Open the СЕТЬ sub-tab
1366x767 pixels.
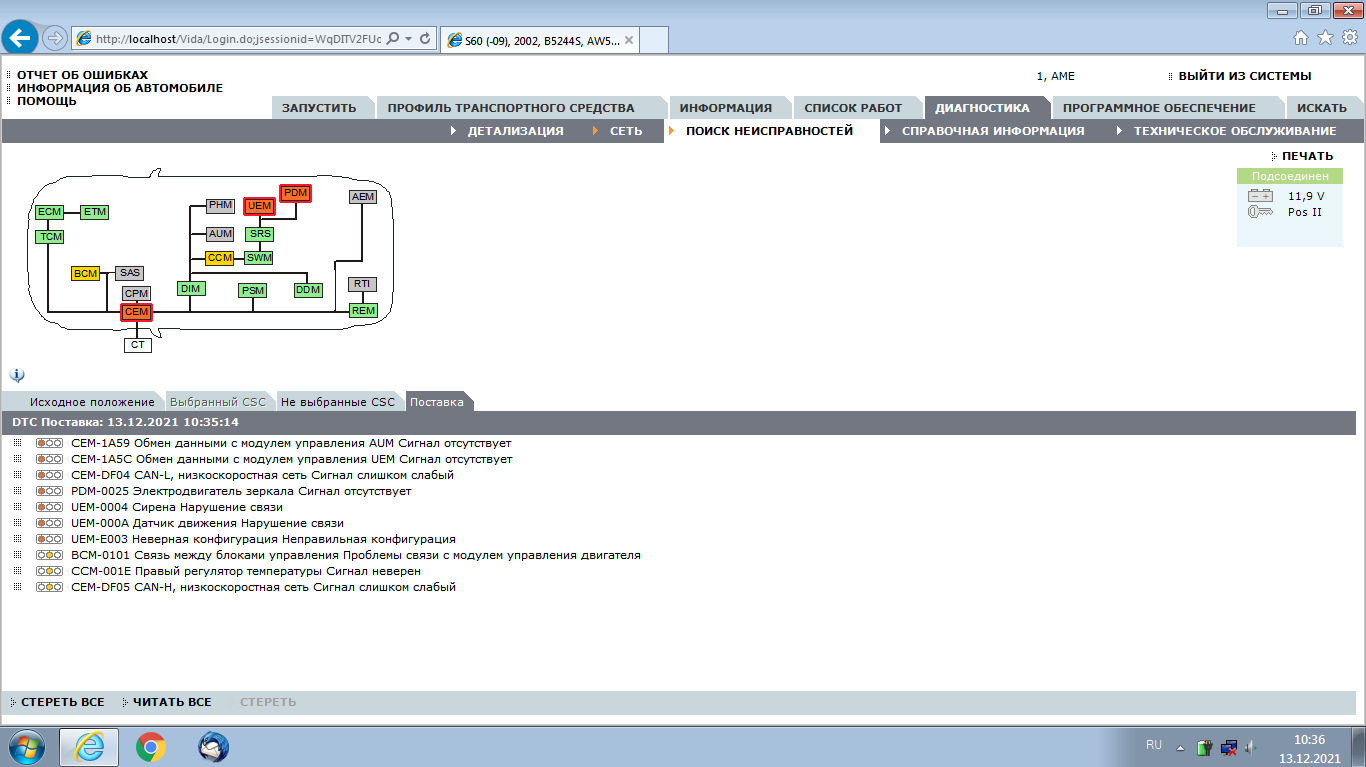[626, 131]
